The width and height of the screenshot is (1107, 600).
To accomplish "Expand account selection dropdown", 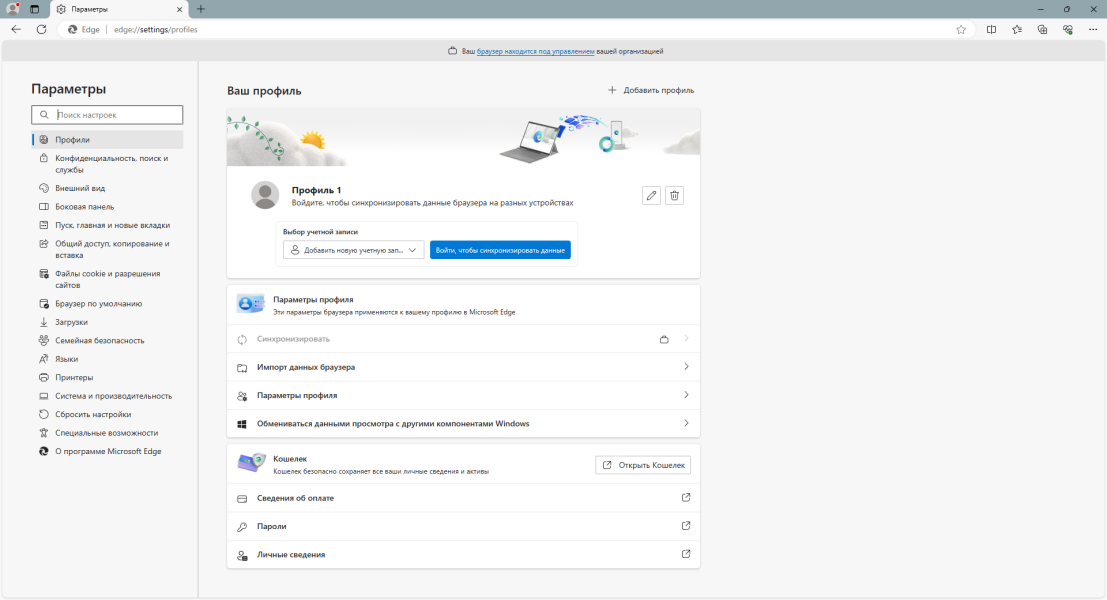I will click(x=354, y=250).
